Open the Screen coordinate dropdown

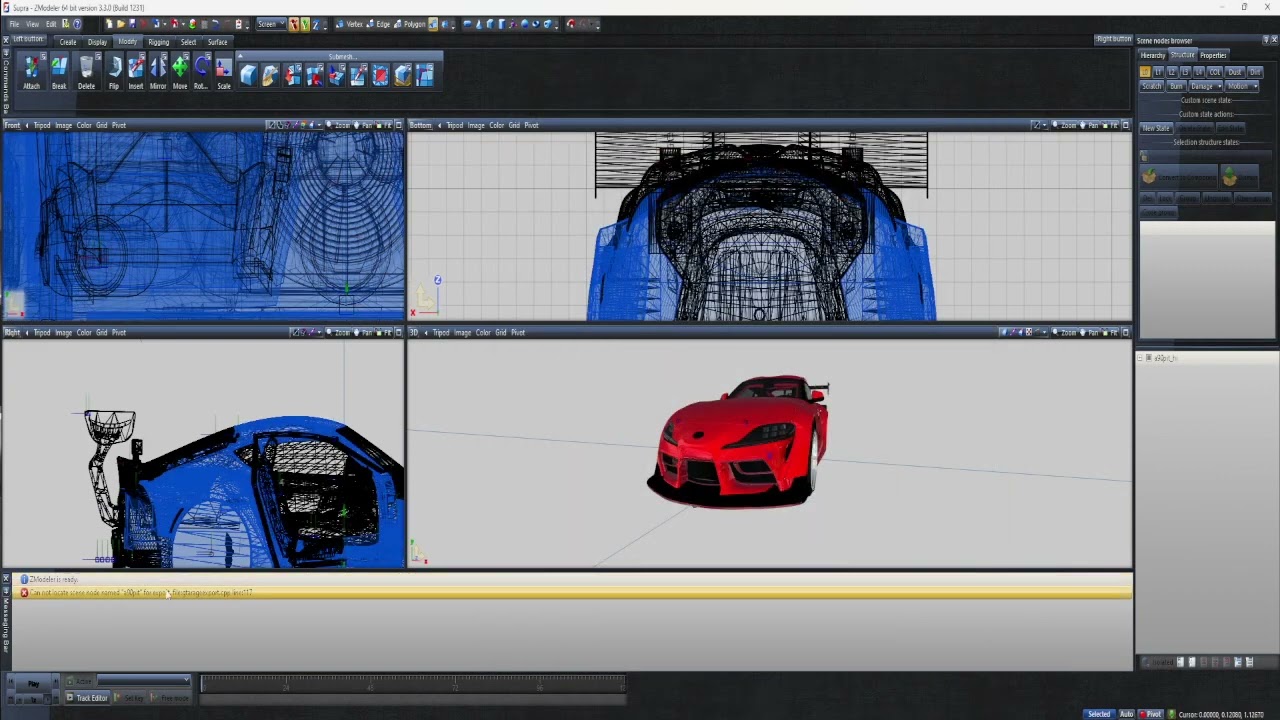270,24
